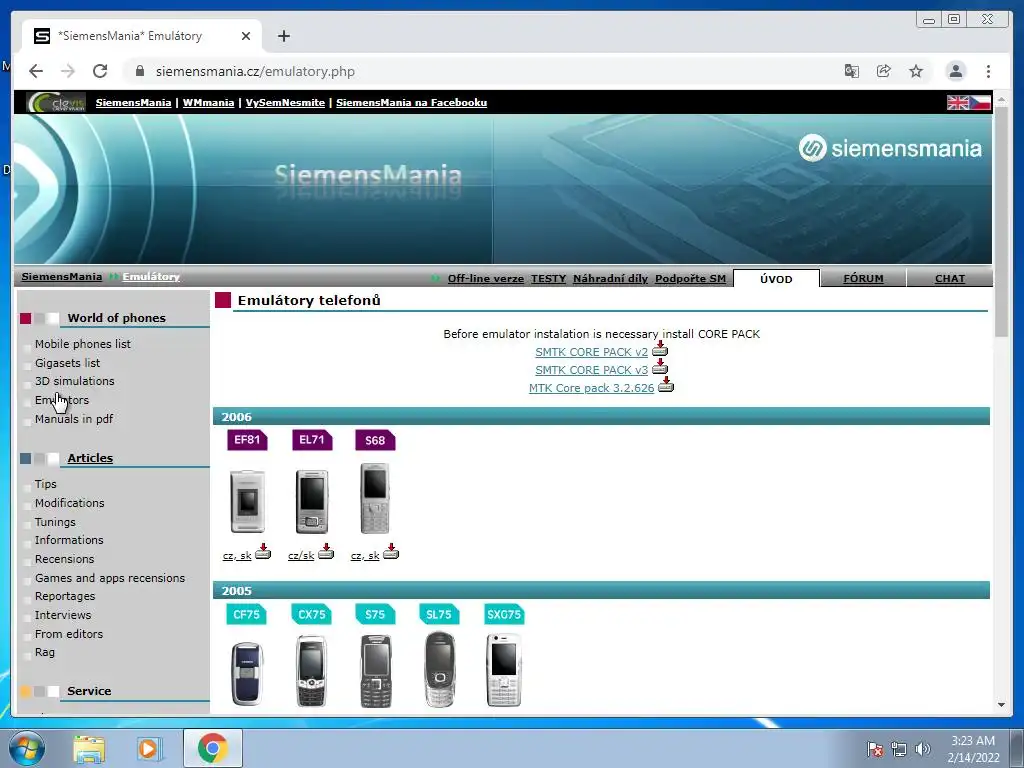Image resolution: width=1024 pixels, height=768 pixels.
Task: Switch to the ÚVOD tab
Action: coord(776,279)
